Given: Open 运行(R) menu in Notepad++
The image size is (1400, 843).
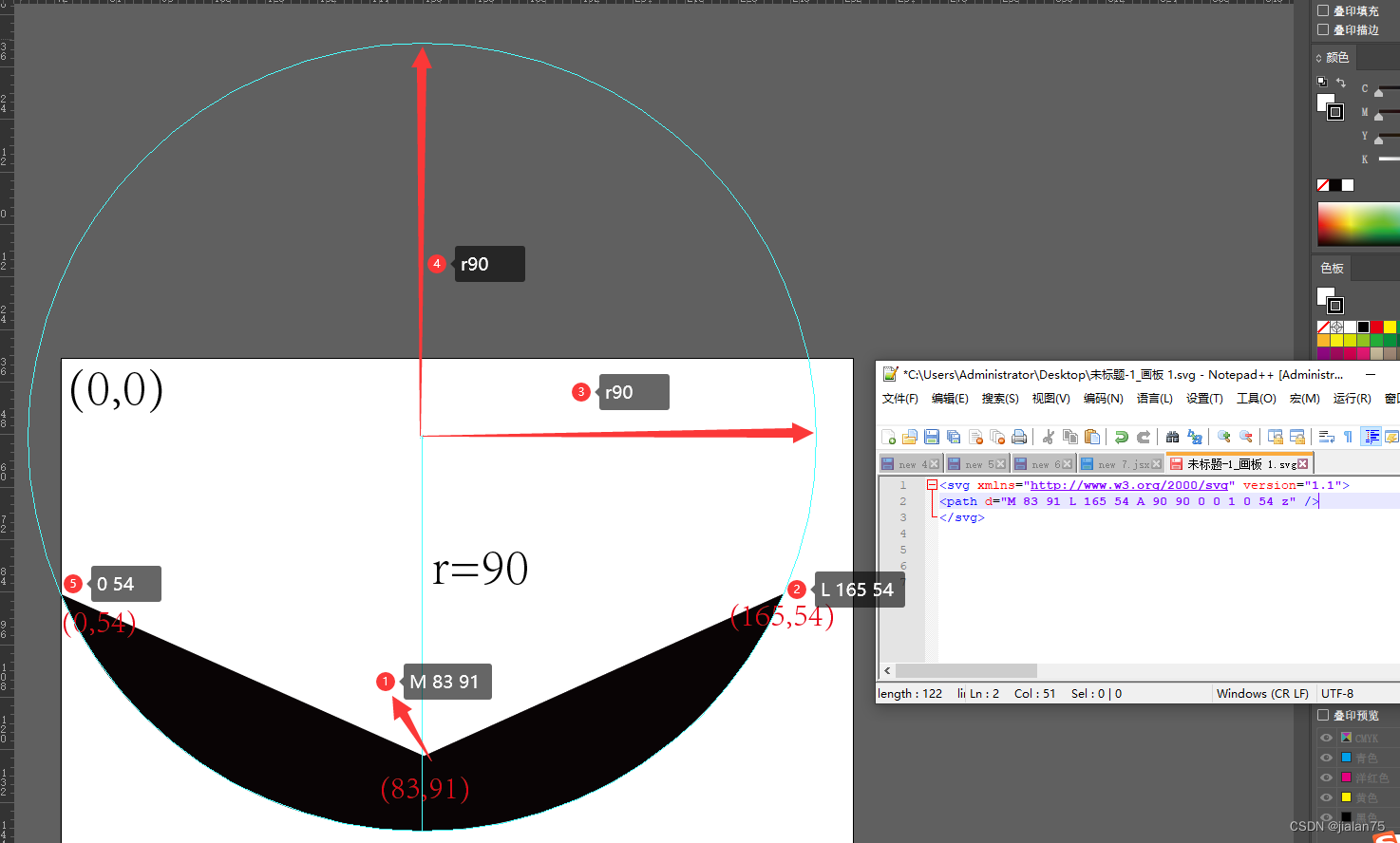Looking at the screenshot, I should click(1352, 399).
